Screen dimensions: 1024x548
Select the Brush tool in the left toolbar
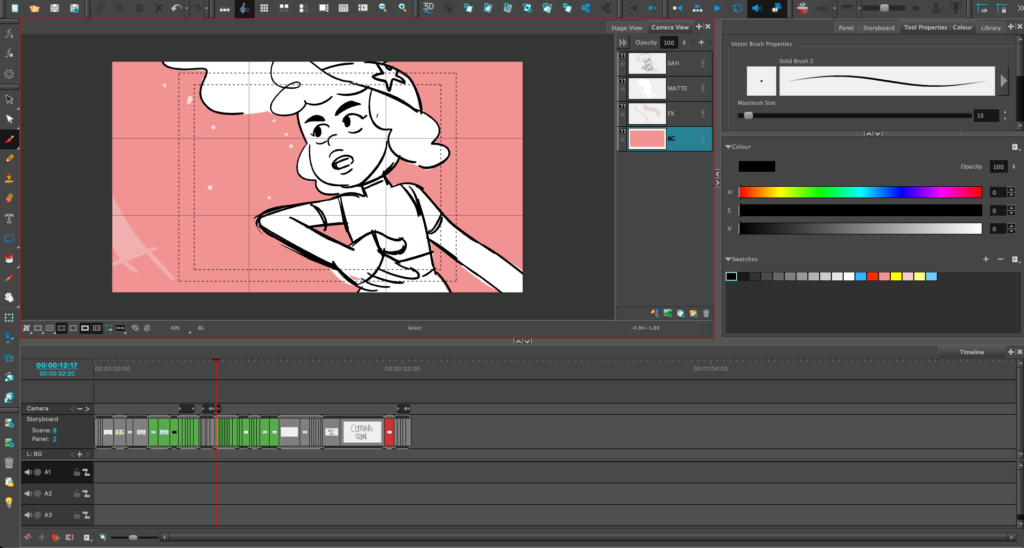click(x=9, y=140)
